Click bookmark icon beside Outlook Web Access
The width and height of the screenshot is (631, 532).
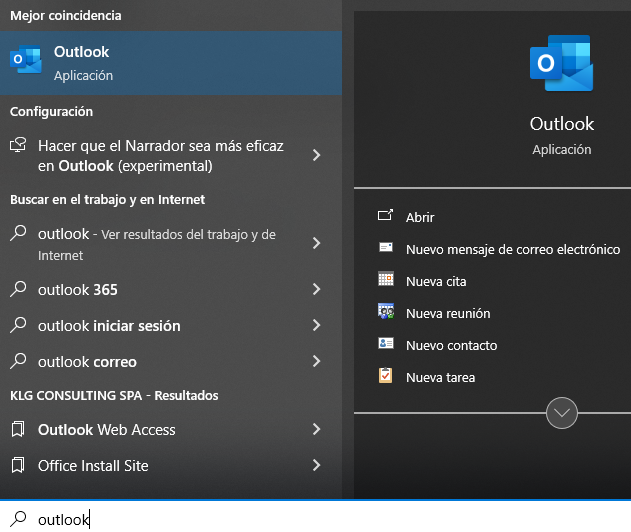pos(18,429)
